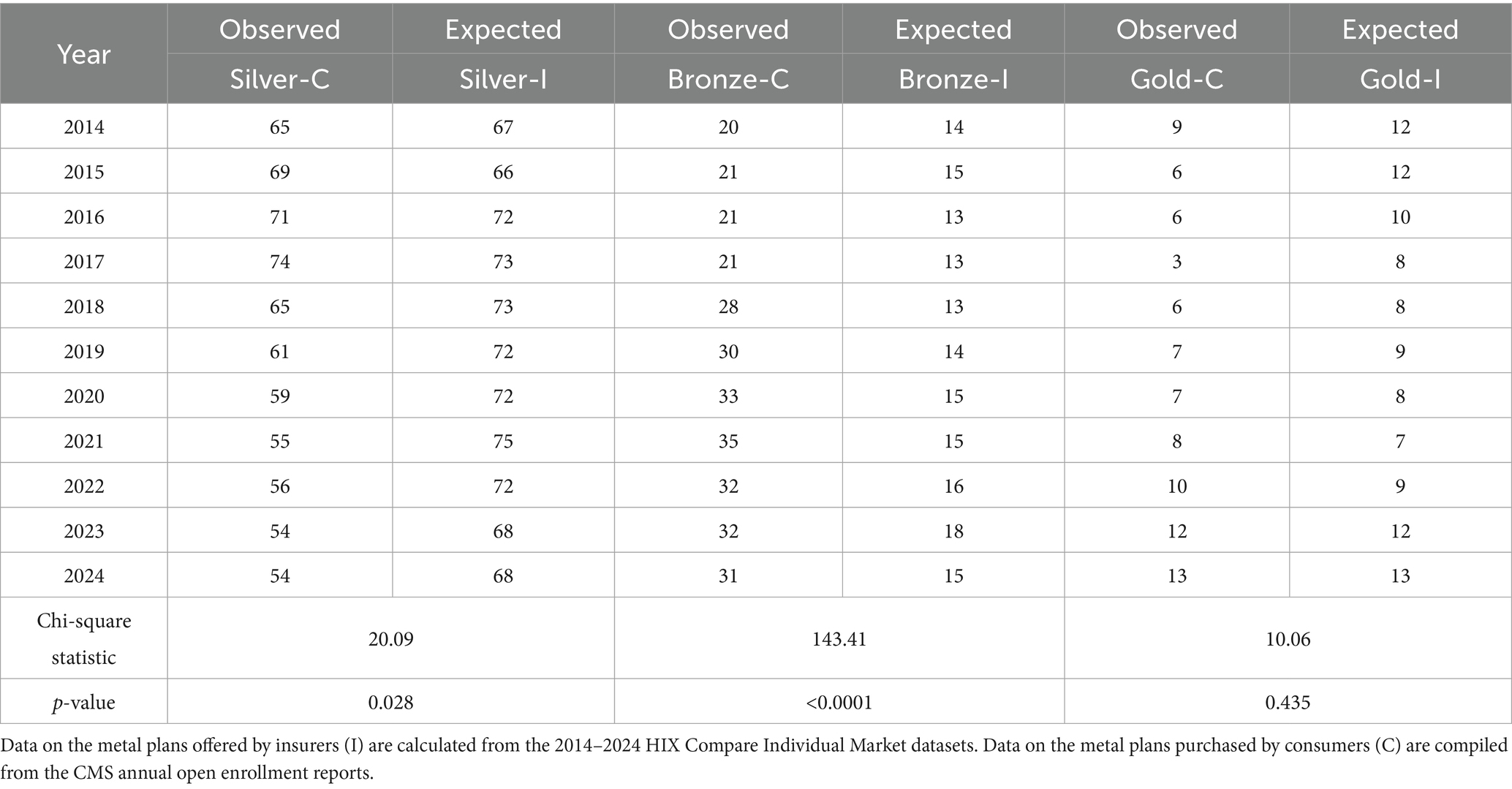Click the chi-square value 143.41

coord(839,638)
